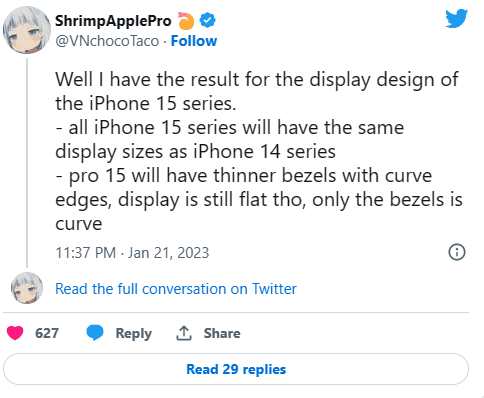The image size is (484, 398).
Task: Click the Twitter bird logo
Action: (x=457, y=18)
